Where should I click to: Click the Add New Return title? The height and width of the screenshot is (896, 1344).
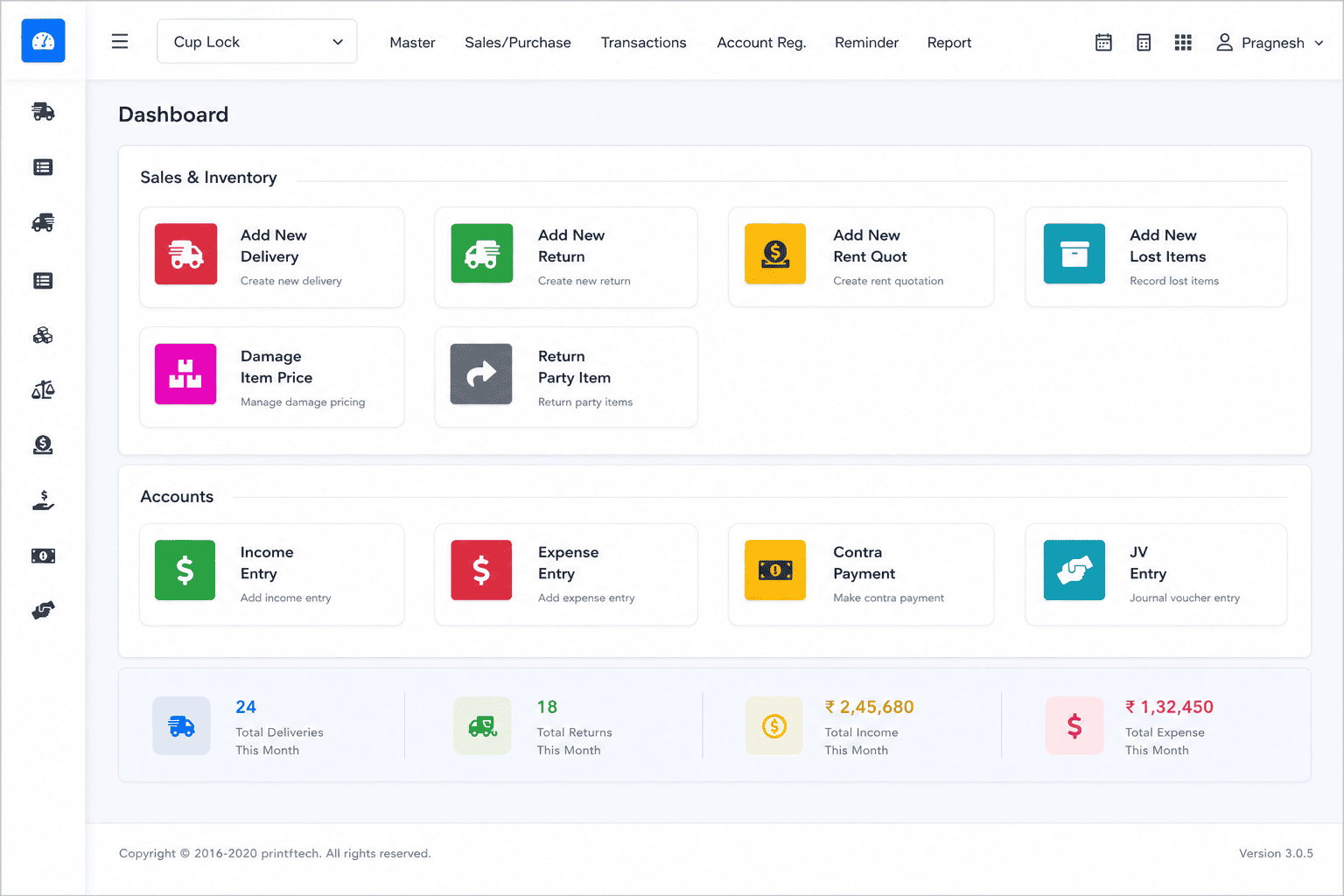[x=571, y=246]
